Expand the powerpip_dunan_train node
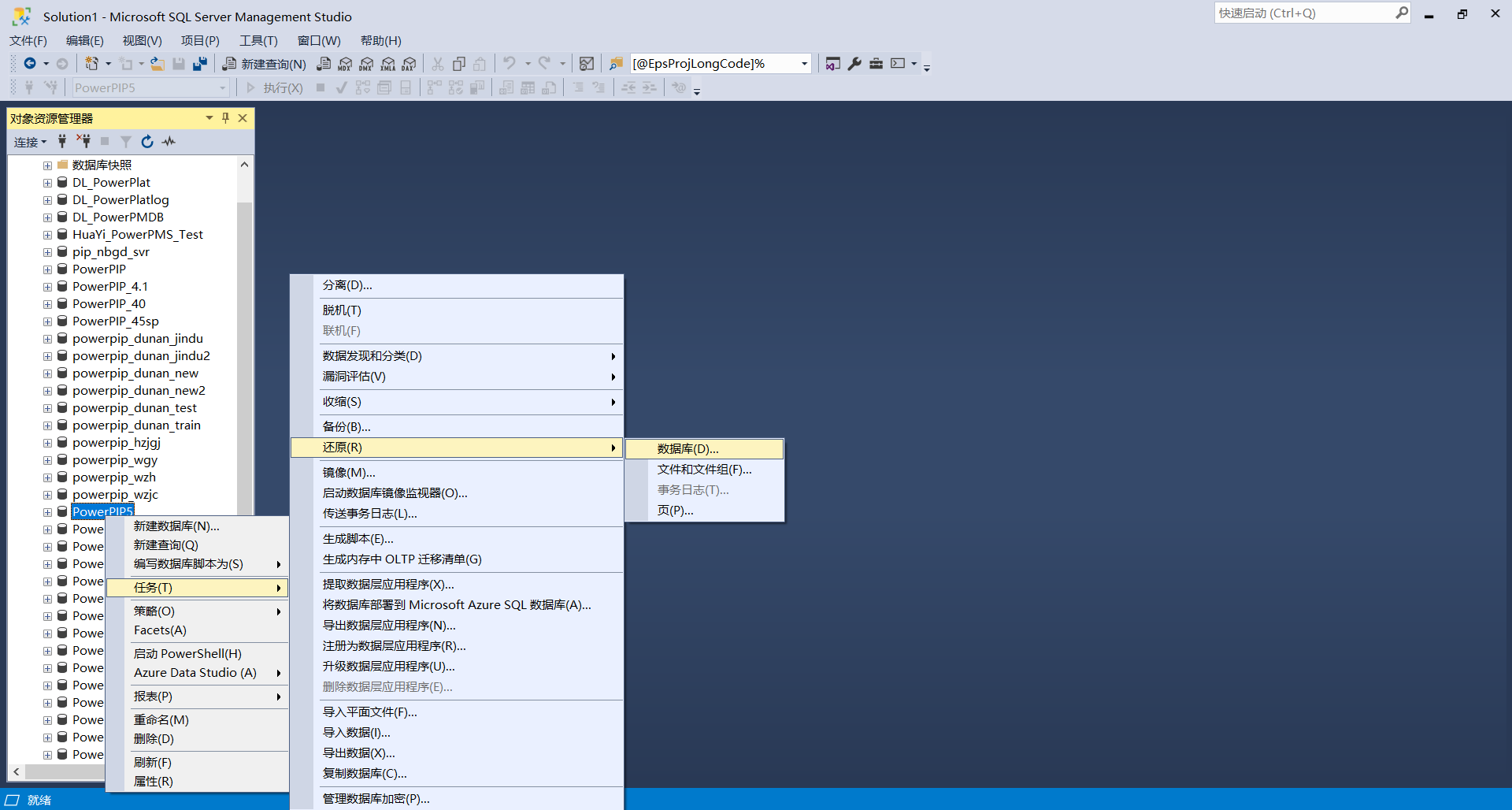Screen dimensions: 1512x810 (x=47, y=425)
